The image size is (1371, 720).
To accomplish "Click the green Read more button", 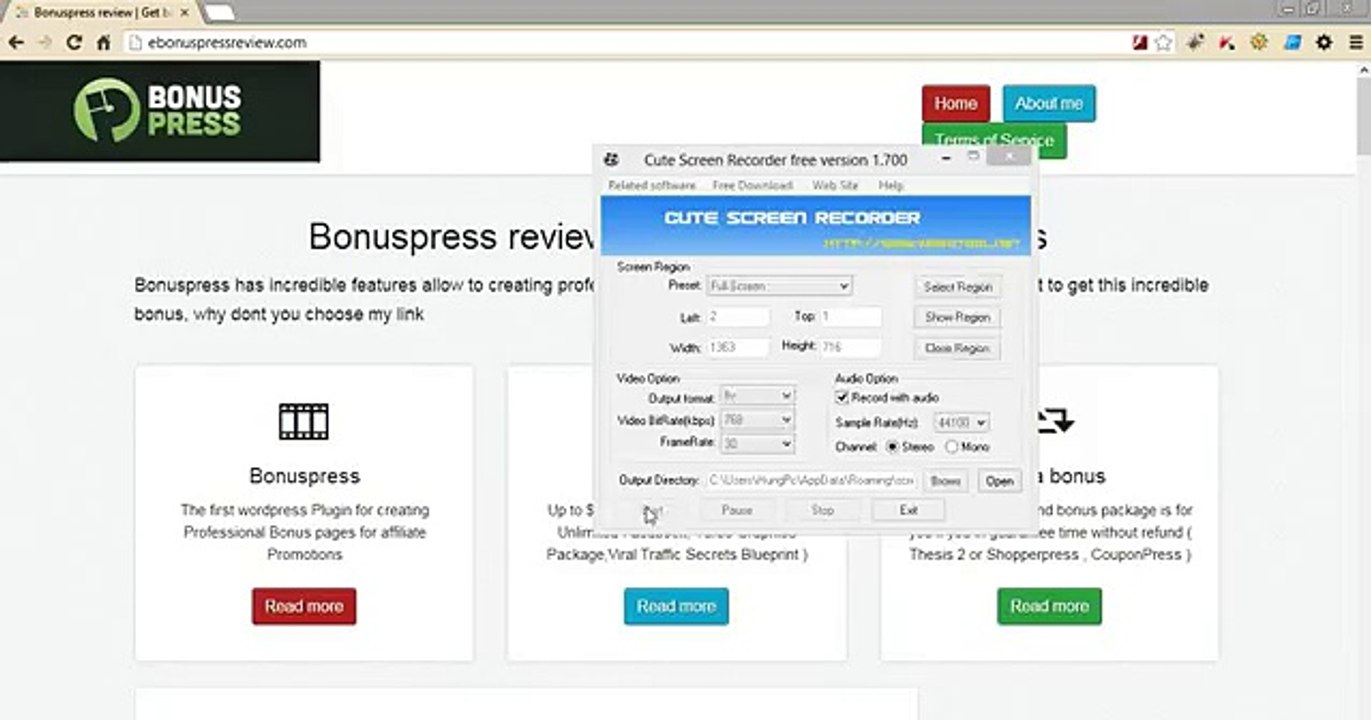I will (x=1049, y=606).
